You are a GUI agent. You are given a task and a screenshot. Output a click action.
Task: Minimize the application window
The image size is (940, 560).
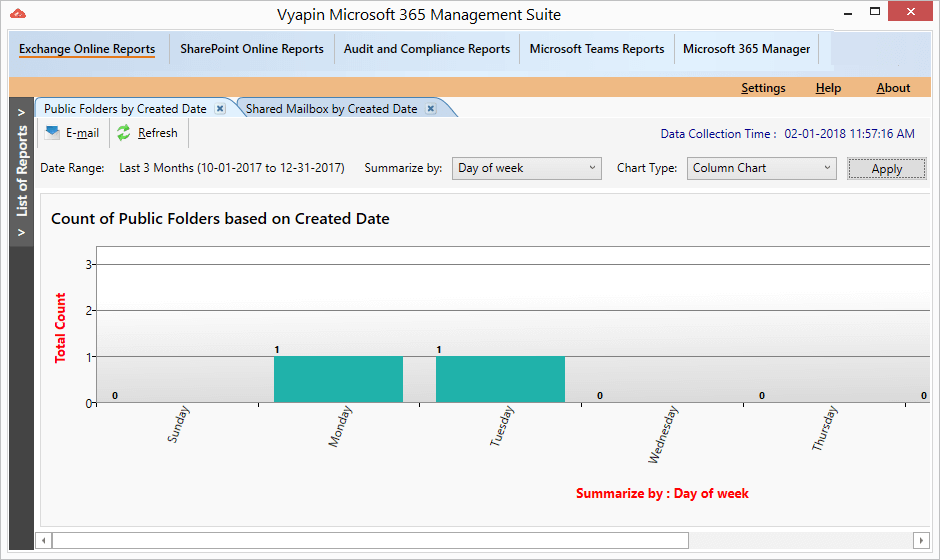[x=848, y=13]
